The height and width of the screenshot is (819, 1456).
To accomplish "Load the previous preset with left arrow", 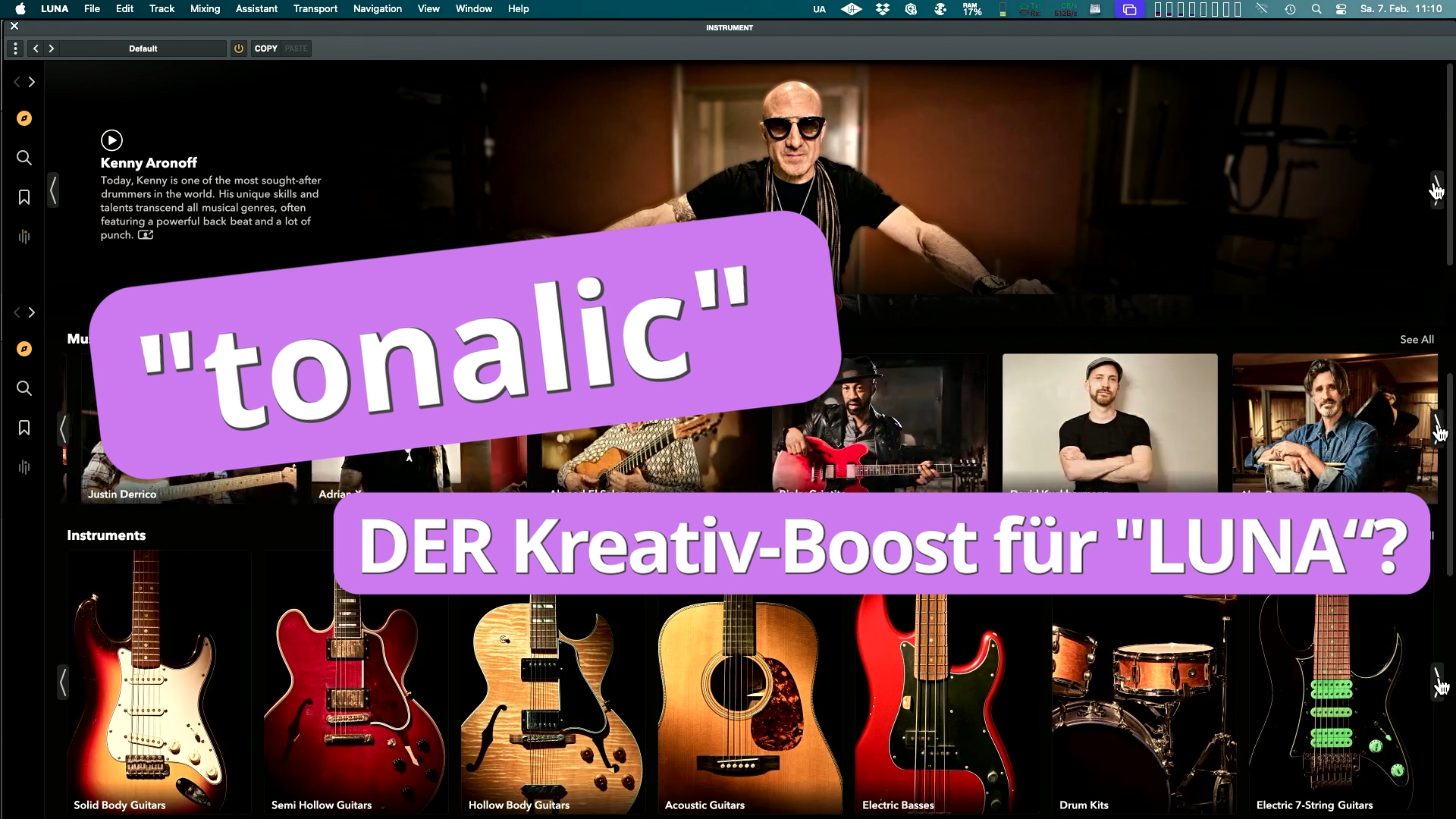I will pyautogui.click(x=36, y=49).
